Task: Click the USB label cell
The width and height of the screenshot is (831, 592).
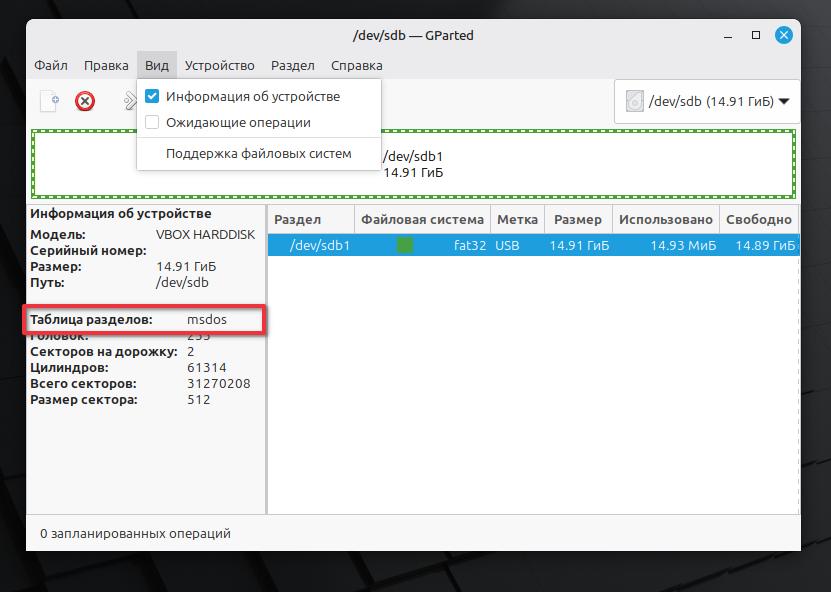Action: coord(507,245)
